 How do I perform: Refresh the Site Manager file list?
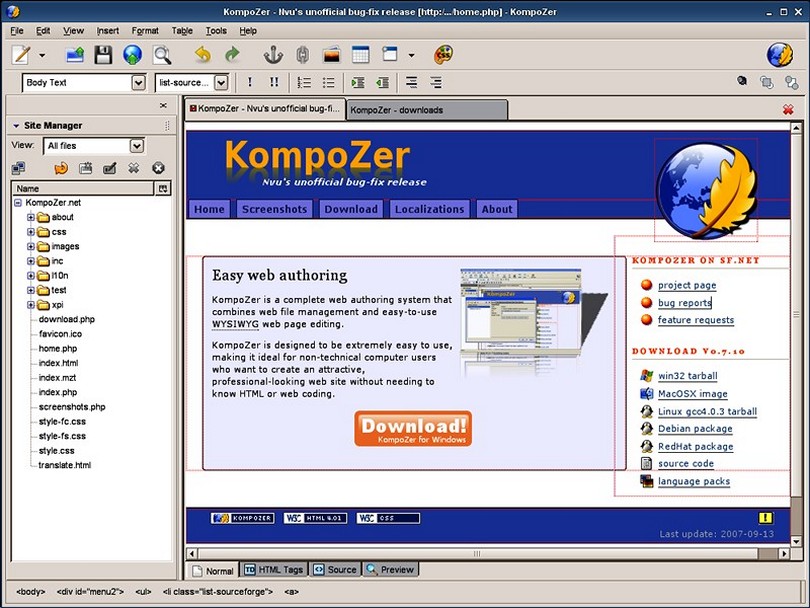coord(61,168)
